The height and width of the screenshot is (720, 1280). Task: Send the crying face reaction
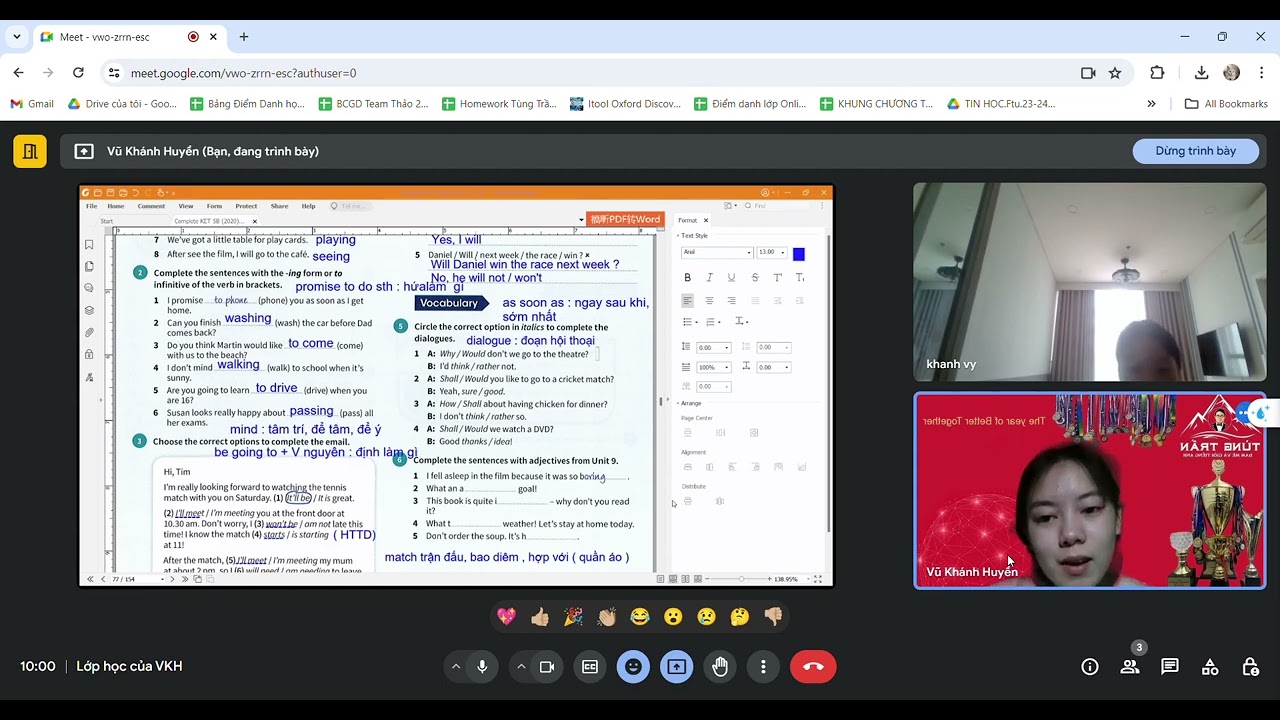click(x=706, y=617)
